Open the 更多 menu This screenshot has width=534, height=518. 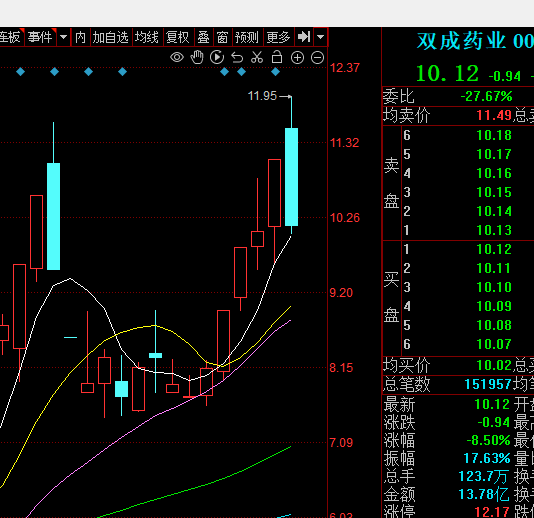point(278,37)
